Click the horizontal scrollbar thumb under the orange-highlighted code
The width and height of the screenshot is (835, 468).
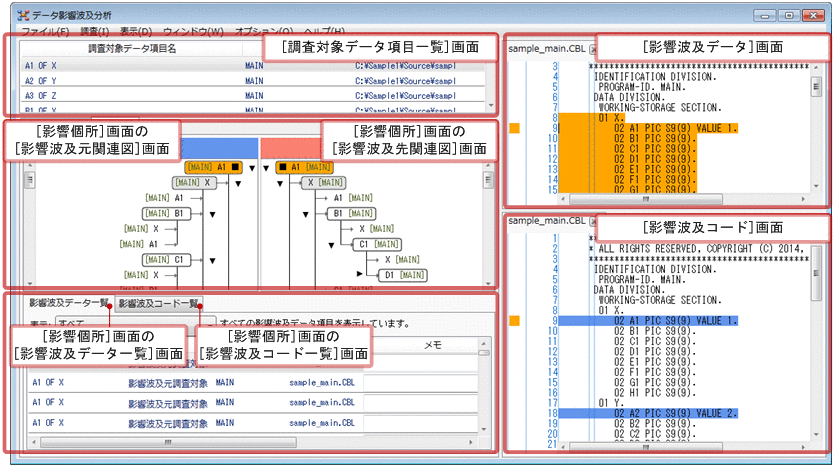tap(646, 199)
